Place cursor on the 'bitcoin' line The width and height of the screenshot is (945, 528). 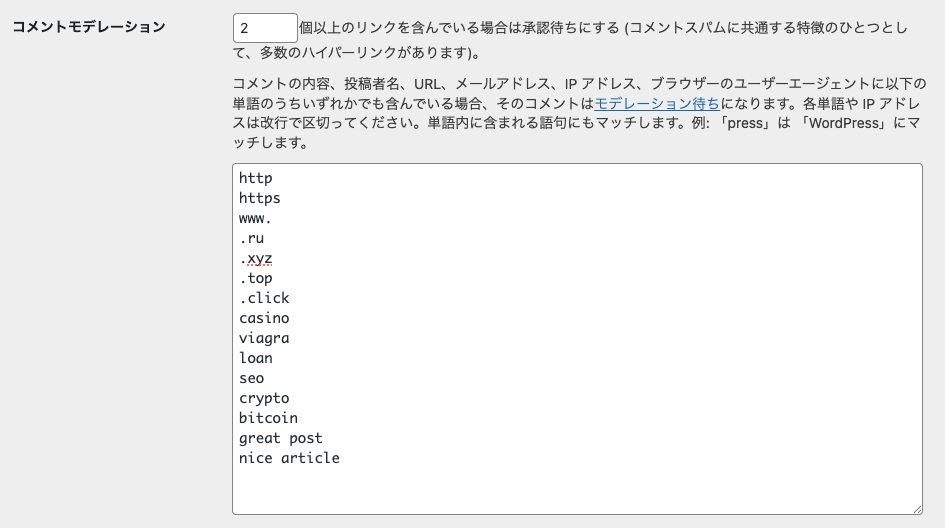[x=268, y=418]
